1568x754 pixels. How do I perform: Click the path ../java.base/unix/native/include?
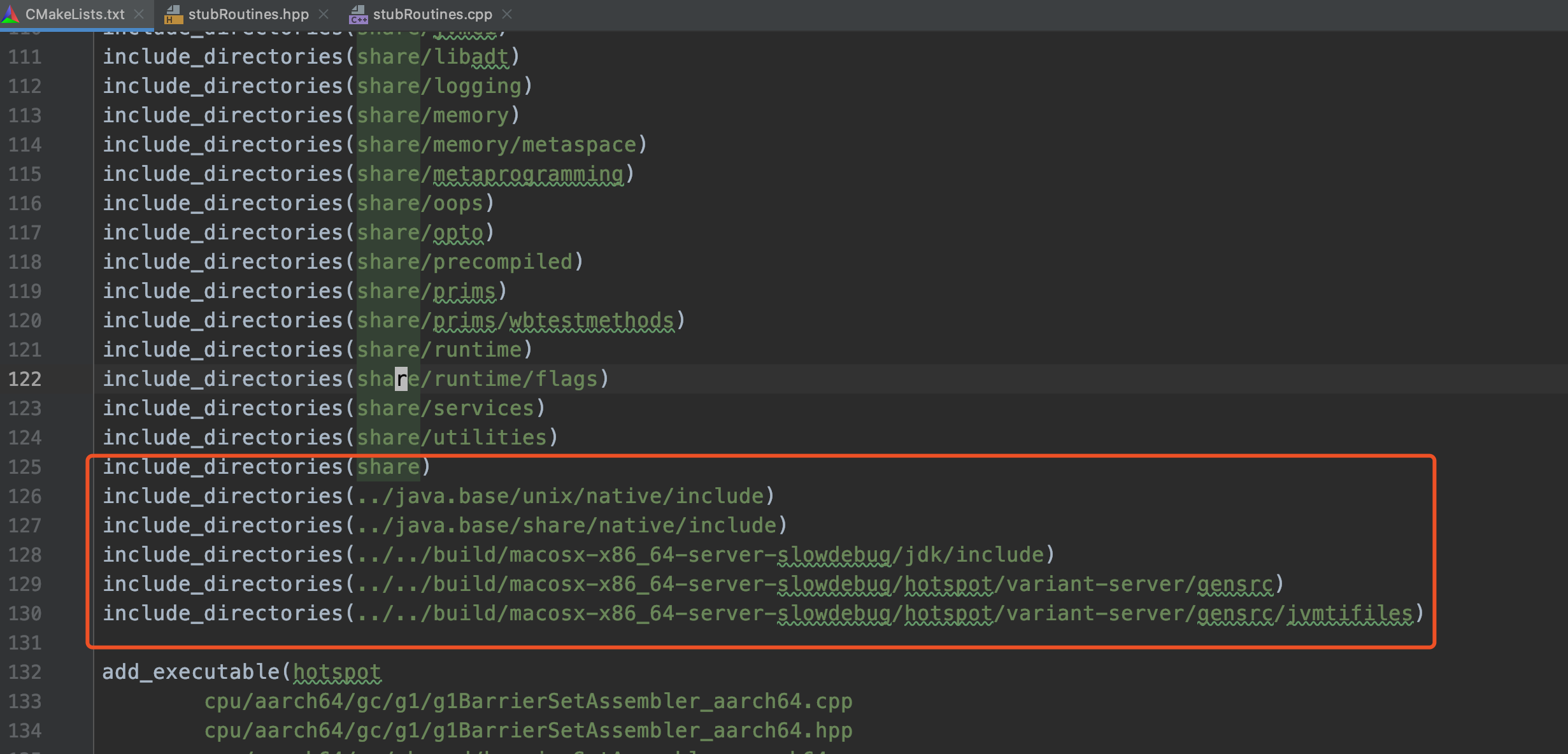(x=560, y=496)
